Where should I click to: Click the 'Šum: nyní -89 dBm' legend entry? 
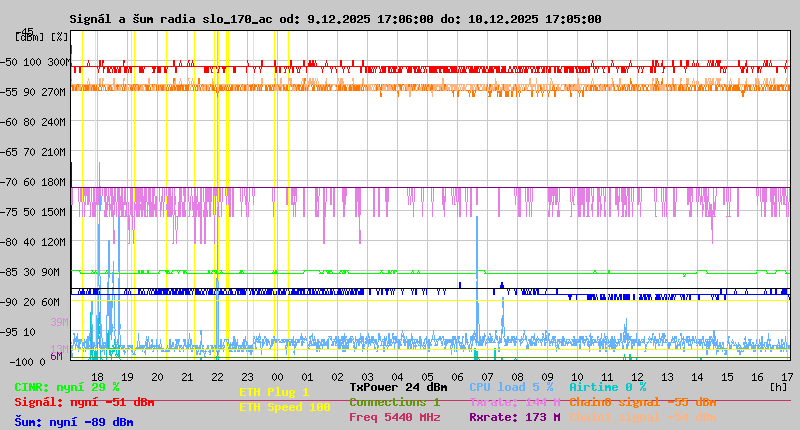click(74, 422)
